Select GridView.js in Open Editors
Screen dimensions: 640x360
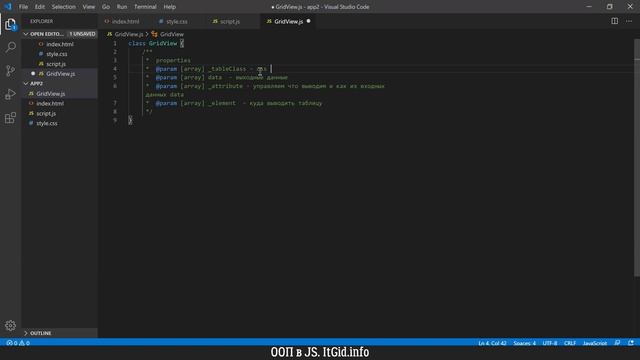click(x=60, y=74)
